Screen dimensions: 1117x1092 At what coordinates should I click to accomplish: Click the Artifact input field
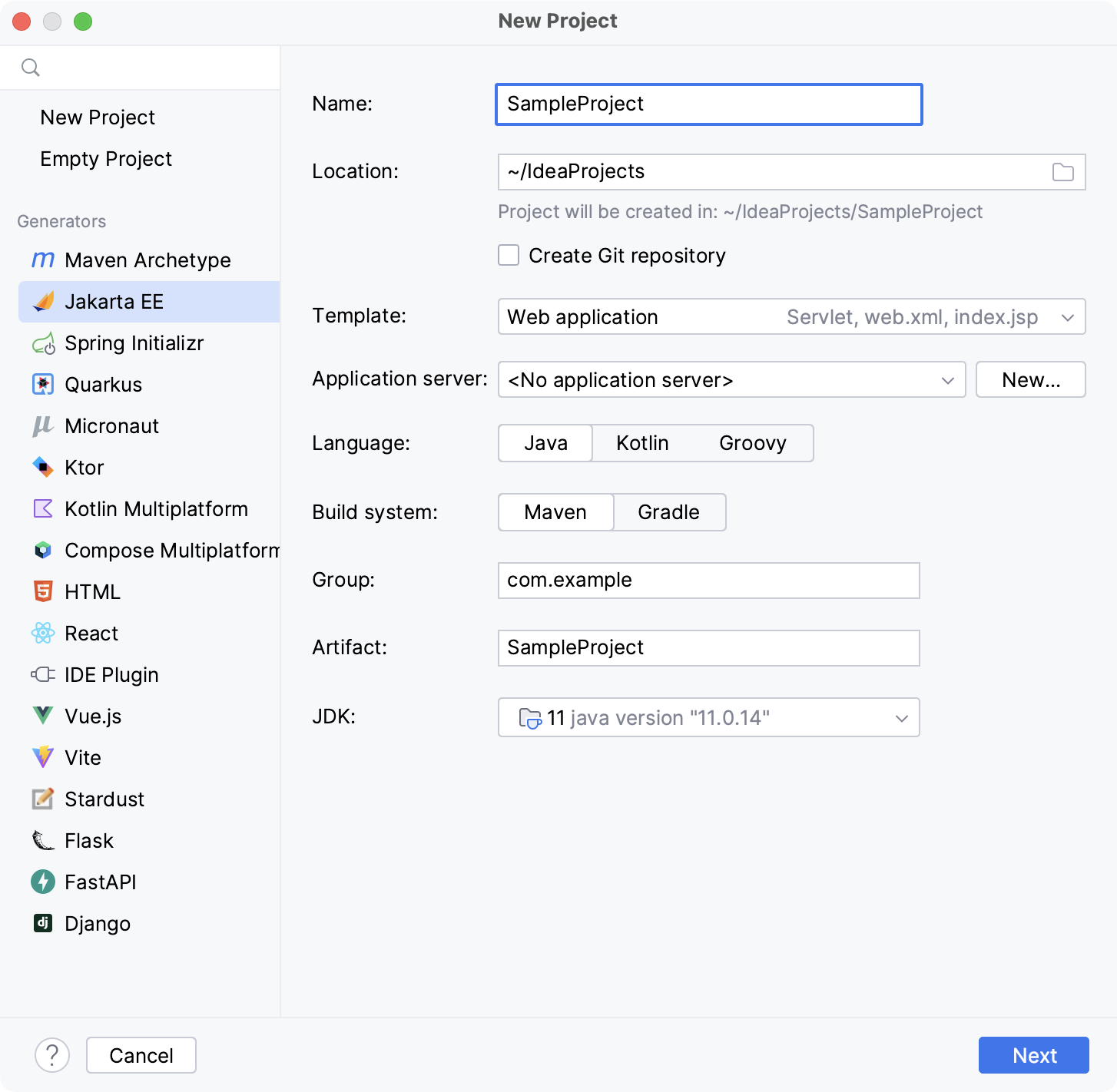709,648
